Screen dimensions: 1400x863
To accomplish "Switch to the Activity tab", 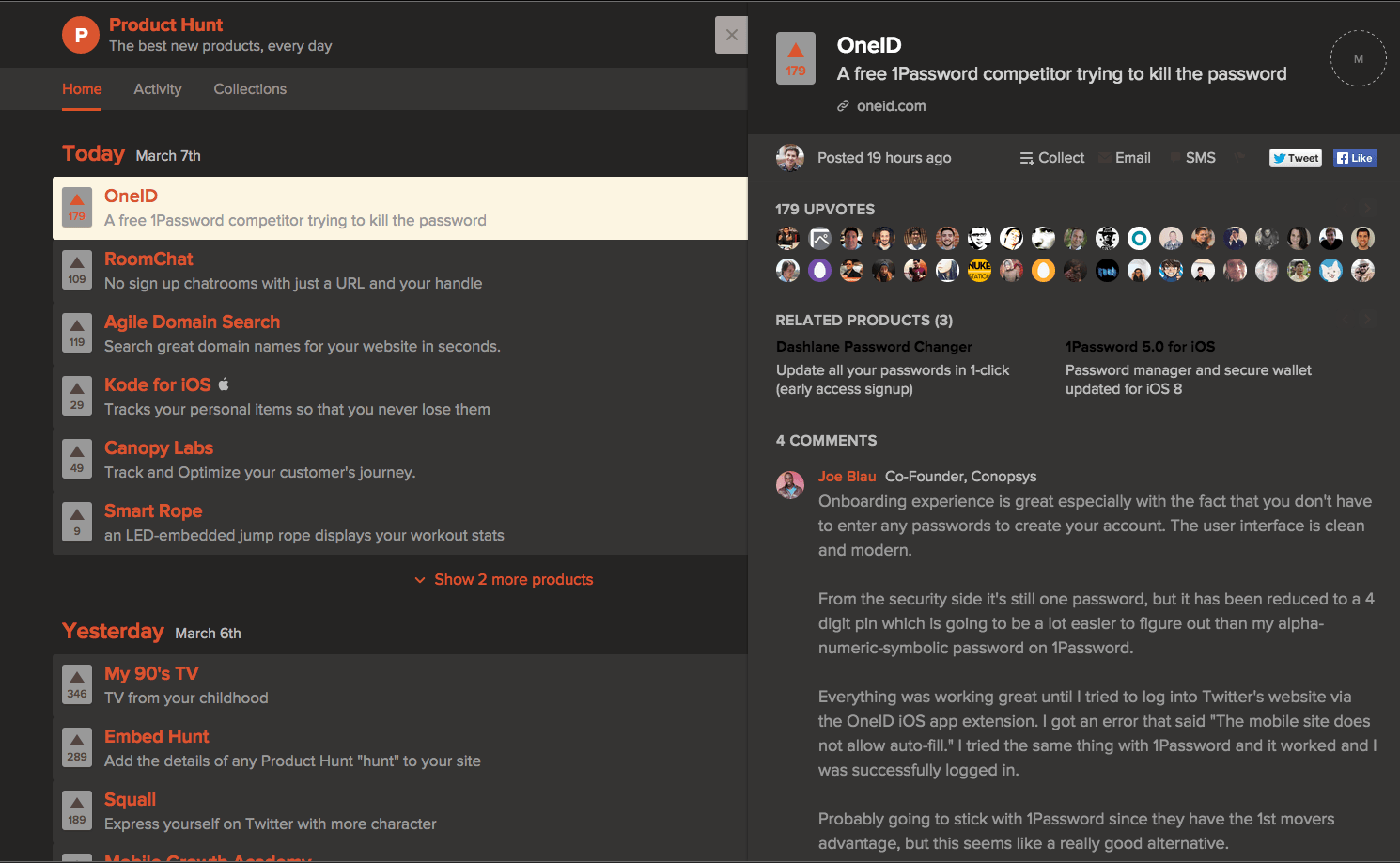I will pos(157,88).
